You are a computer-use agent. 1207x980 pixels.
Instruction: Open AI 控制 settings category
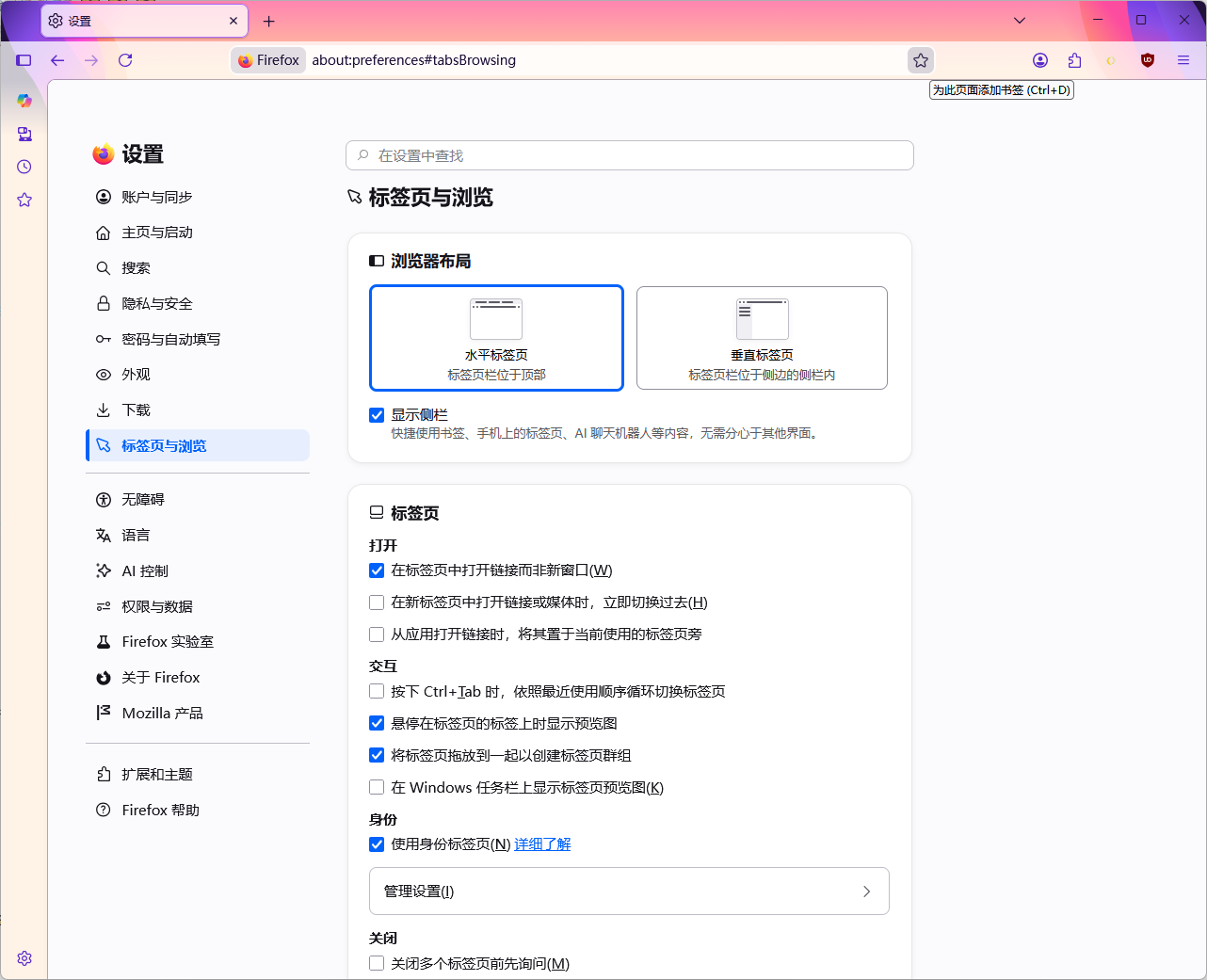click(198, 571)
